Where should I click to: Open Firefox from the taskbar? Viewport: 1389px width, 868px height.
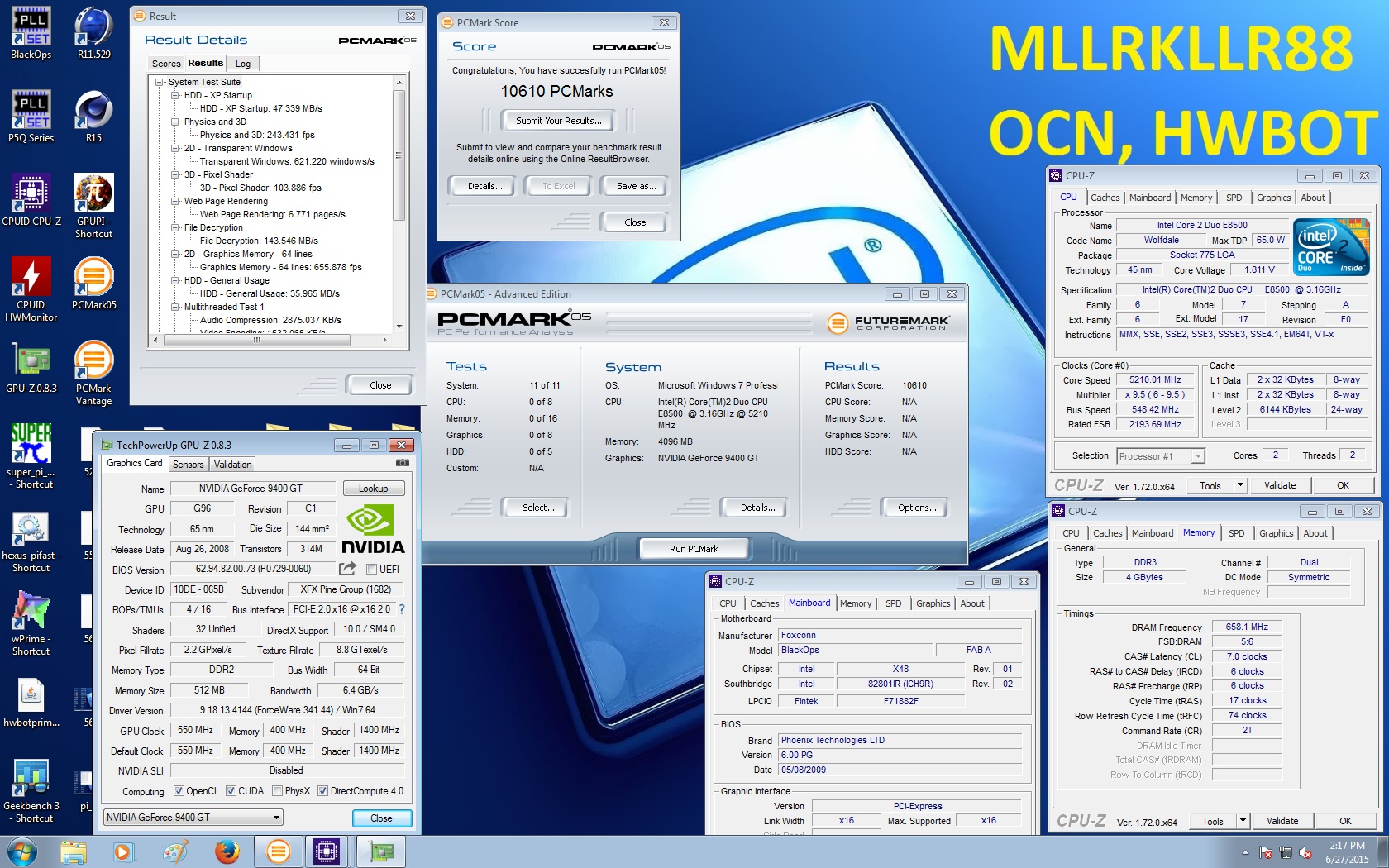point(226,851)
